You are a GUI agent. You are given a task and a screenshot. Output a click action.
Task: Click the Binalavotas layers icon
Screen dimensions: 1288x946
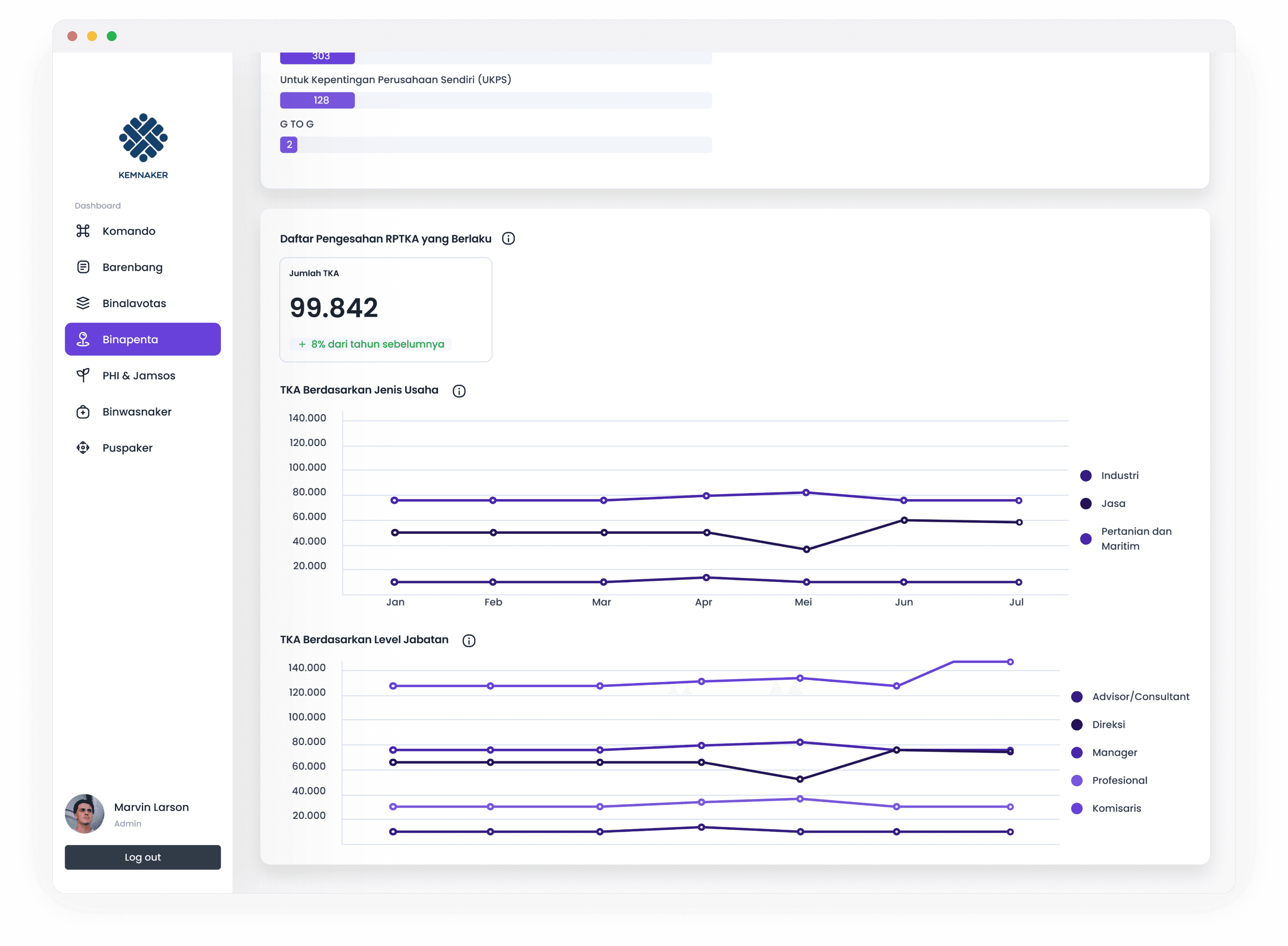pos(83,303)
